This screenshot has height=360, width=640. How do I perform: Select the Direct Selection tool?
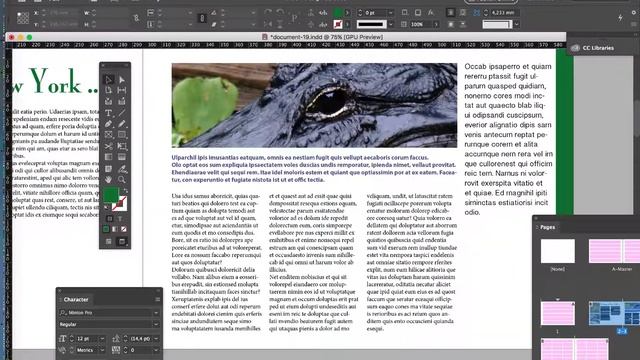point(122,80)
